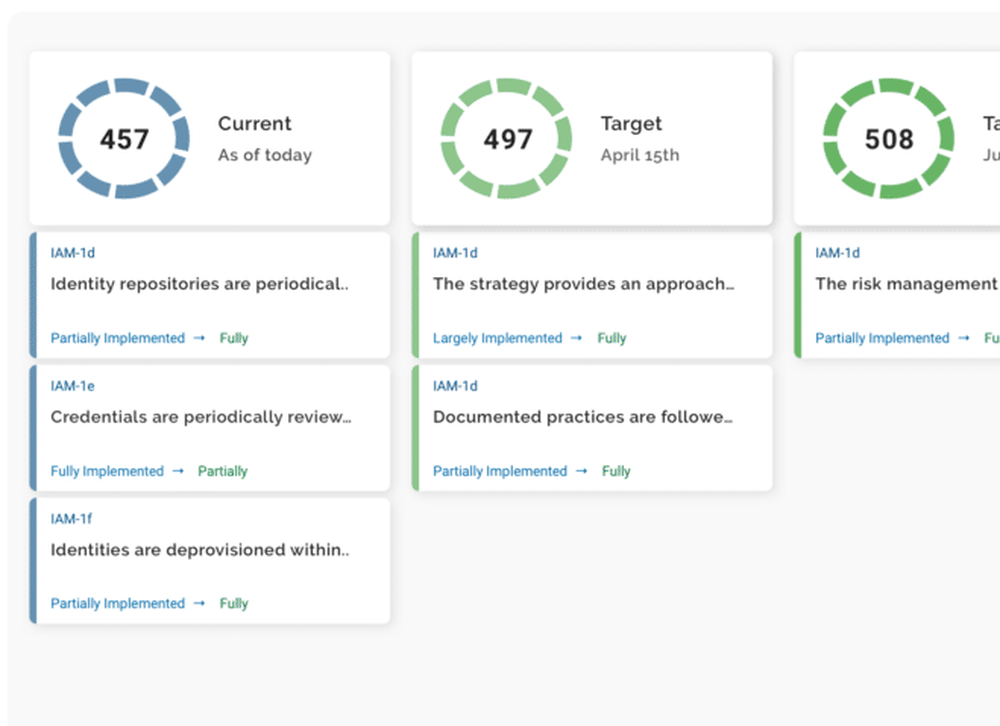Viewport: 1000px width, 726px height.
Task: Click the arrow icon in Identity repositories card
Action: pyautogui.click(x=199, y=337)
